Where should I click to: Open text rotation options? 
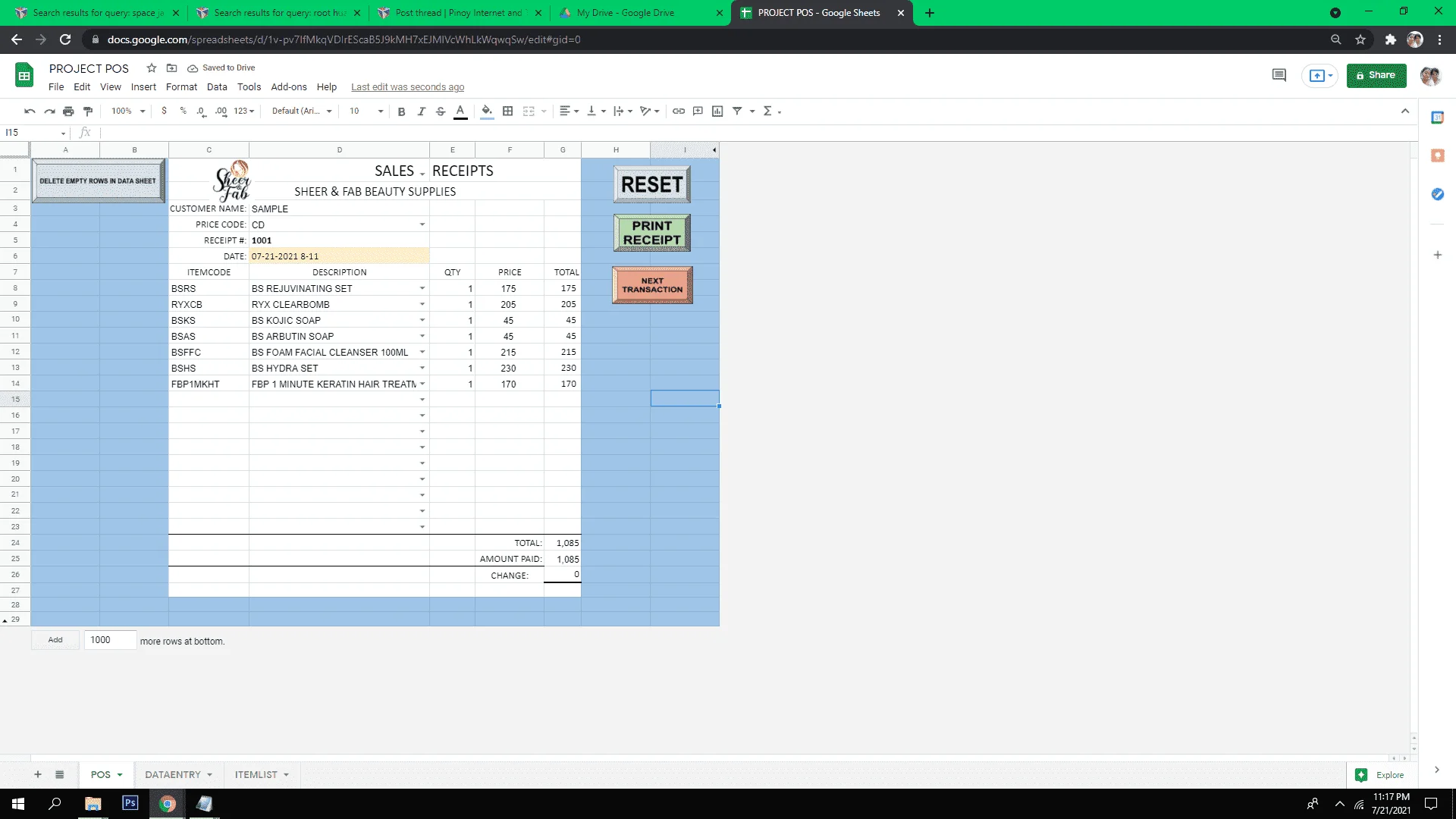(650, 111)
